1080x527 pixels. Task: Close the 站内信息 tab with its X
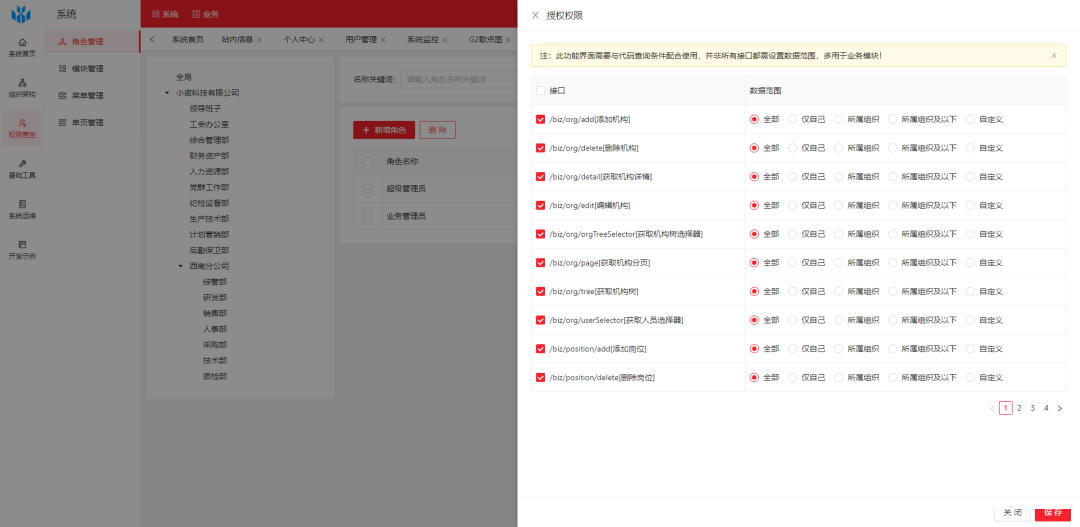259,40
